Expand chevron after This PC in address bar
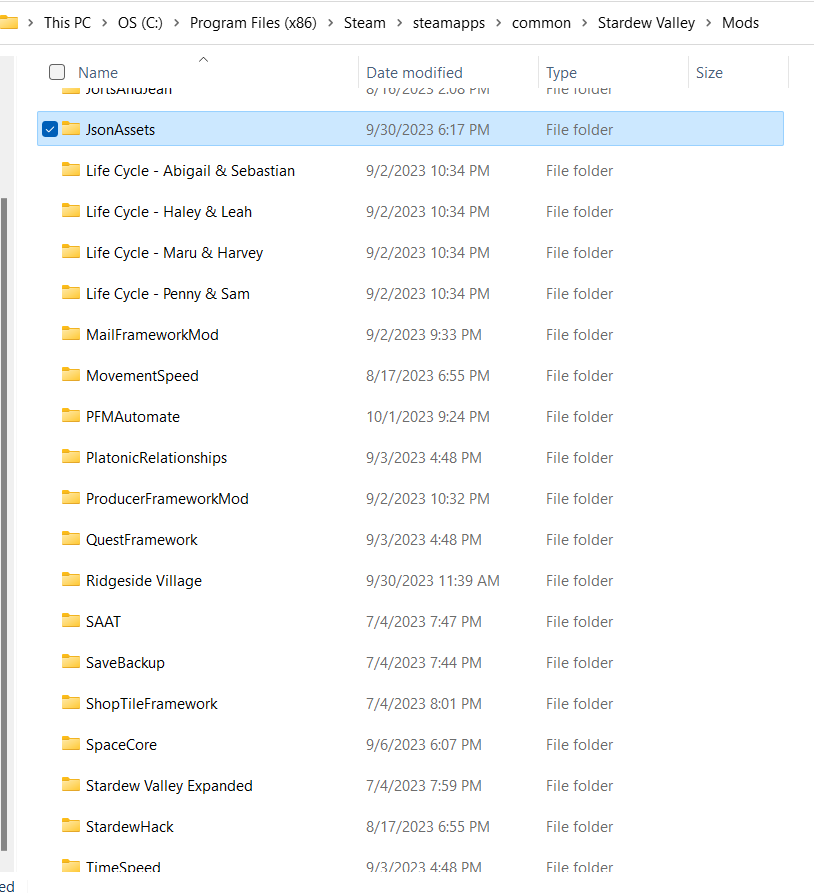Image resolution: width=814 pixels, height=893 pixels. pos(105,23)
